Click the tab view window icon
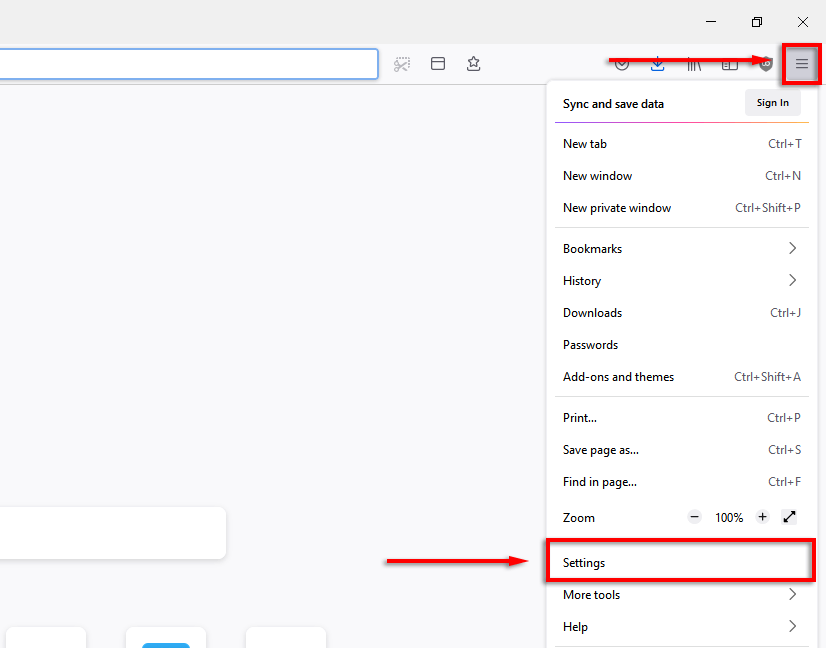This screenshot has height=648, width=826. [438, 64]
